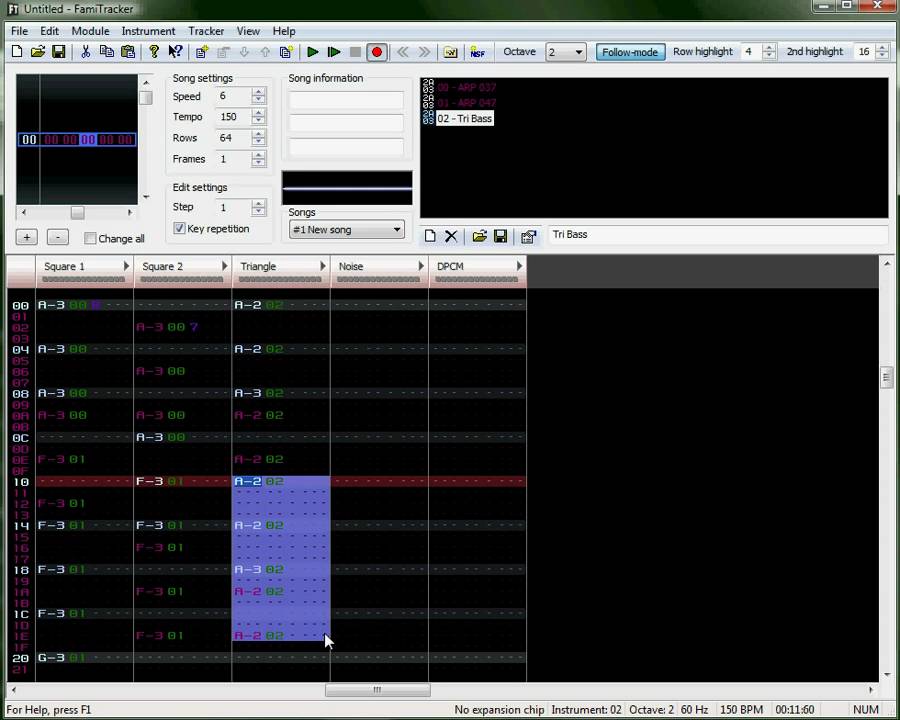
Task: Move the pattern editor horizontal scrollbar thumb
Action: [377, 690]
